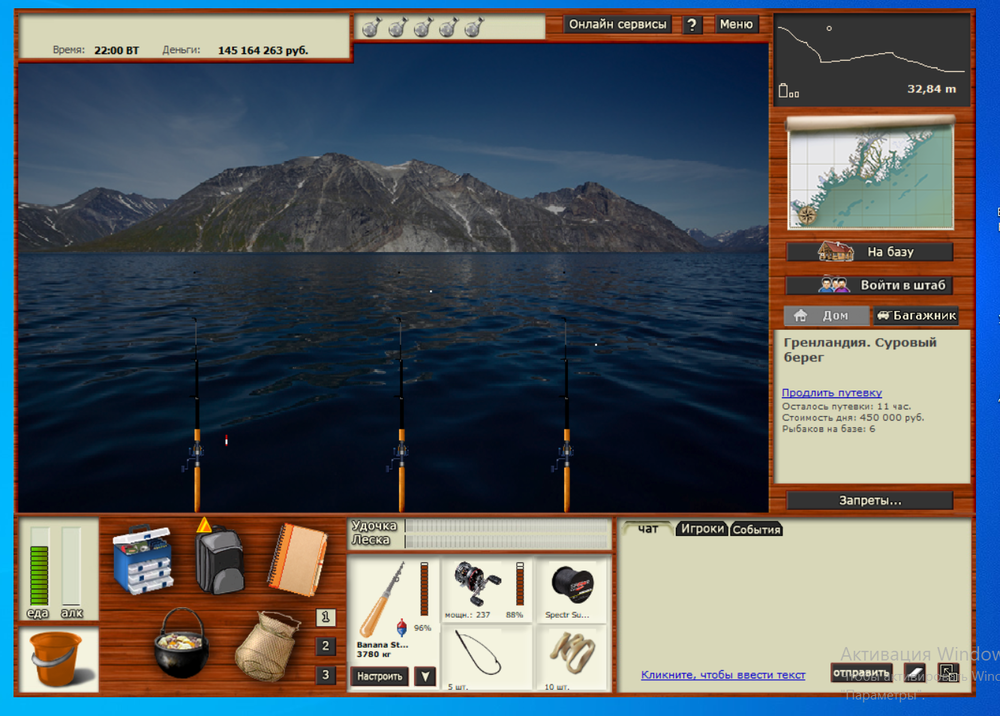
Task: Click the chat text input field
Action: click(x=723, y=675)
